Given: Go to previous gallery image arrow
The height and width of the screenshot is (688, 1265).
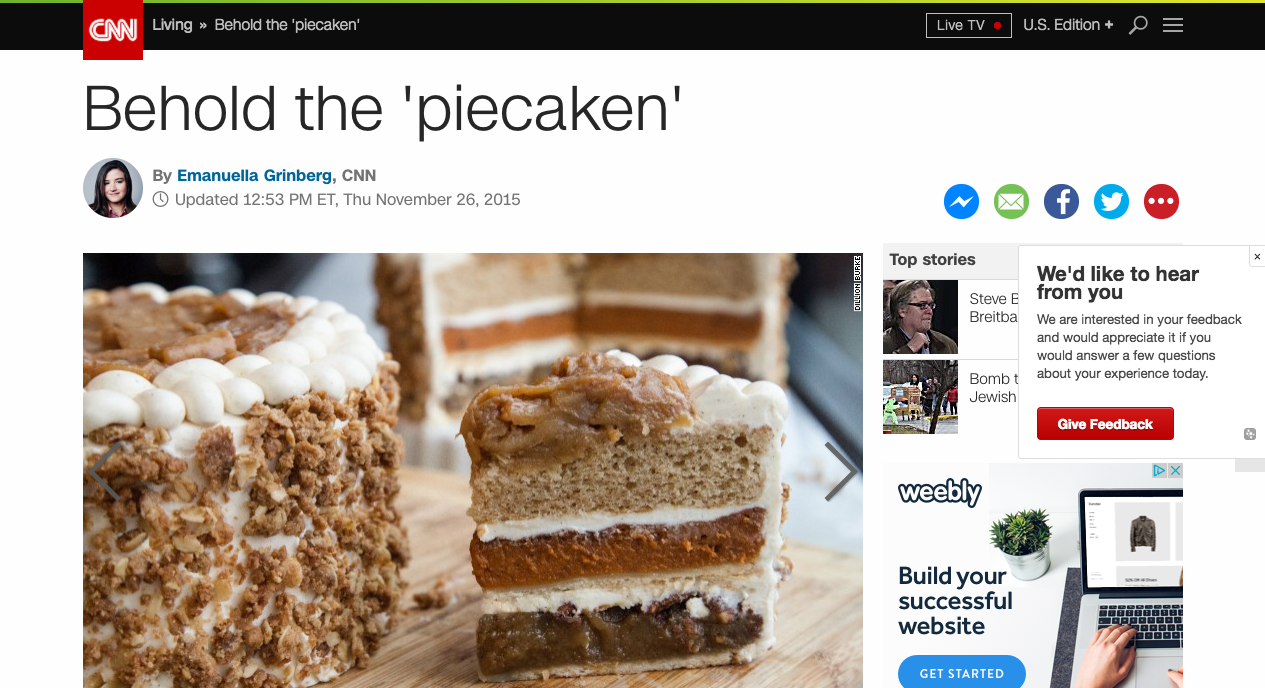Looking at the screenshot, I should (x=105, y=471).
